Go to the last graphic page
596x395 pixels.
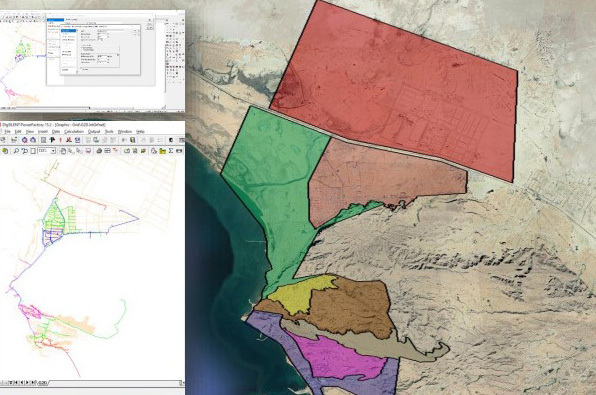click(33, 382)
